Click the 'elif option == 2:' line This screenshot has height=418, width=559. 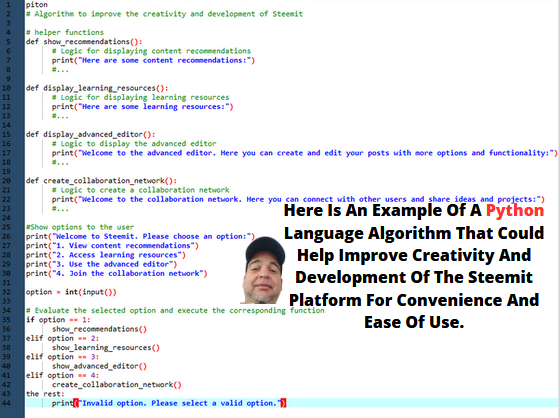pyautogui.click(x=62, y=338)
